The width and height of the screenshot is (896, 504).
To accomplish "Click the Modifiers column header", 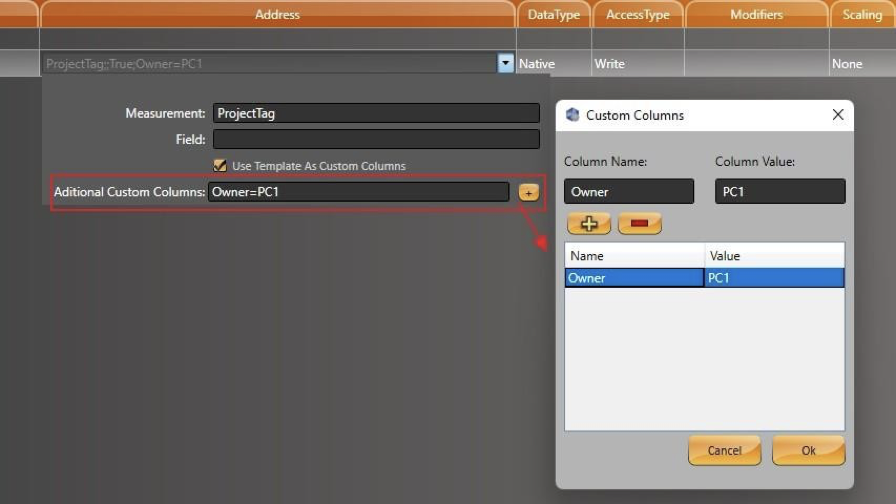I will click(x=756, y=15).
